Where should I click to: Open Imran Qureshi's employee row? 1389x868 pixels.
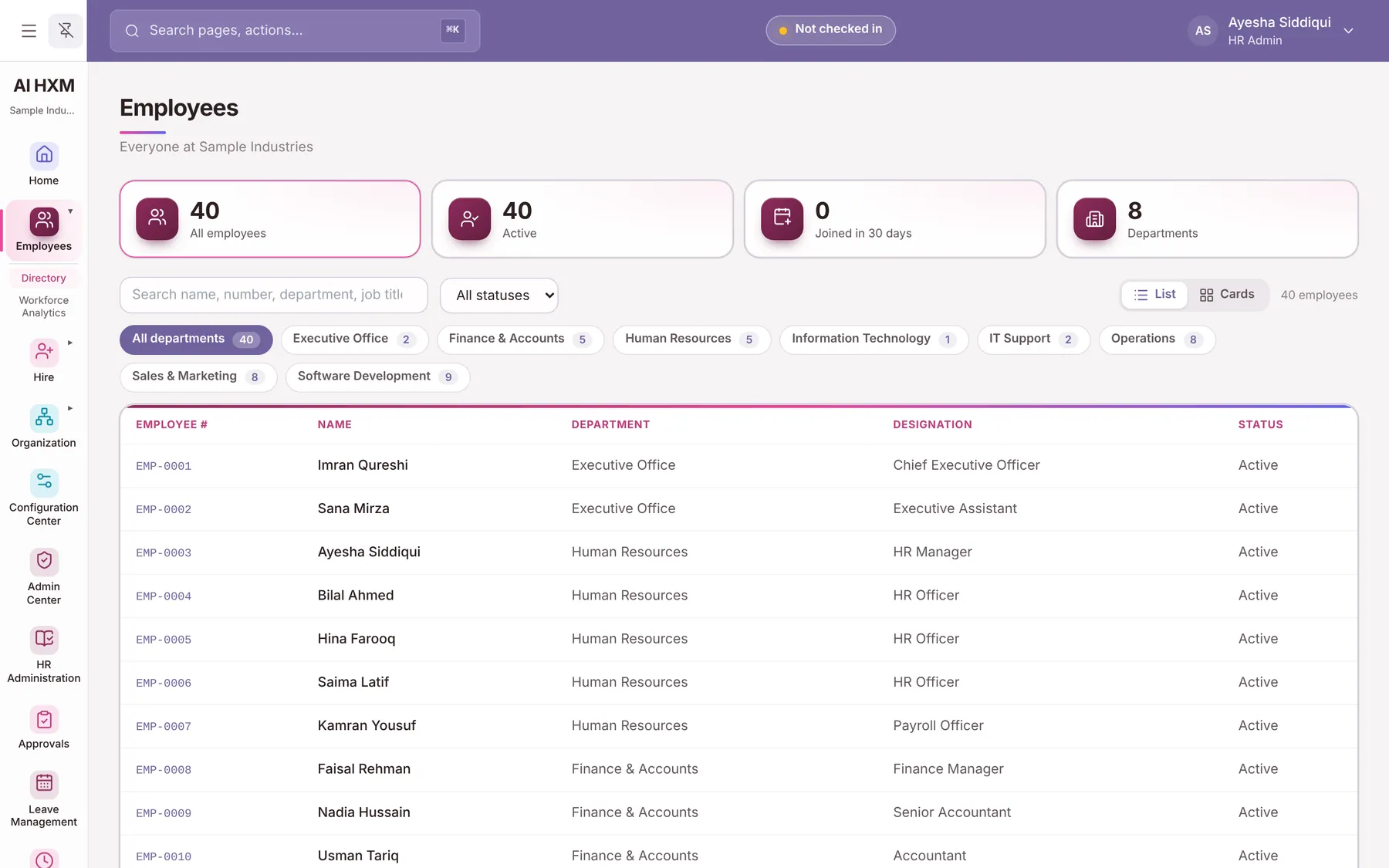pos(738,465)
